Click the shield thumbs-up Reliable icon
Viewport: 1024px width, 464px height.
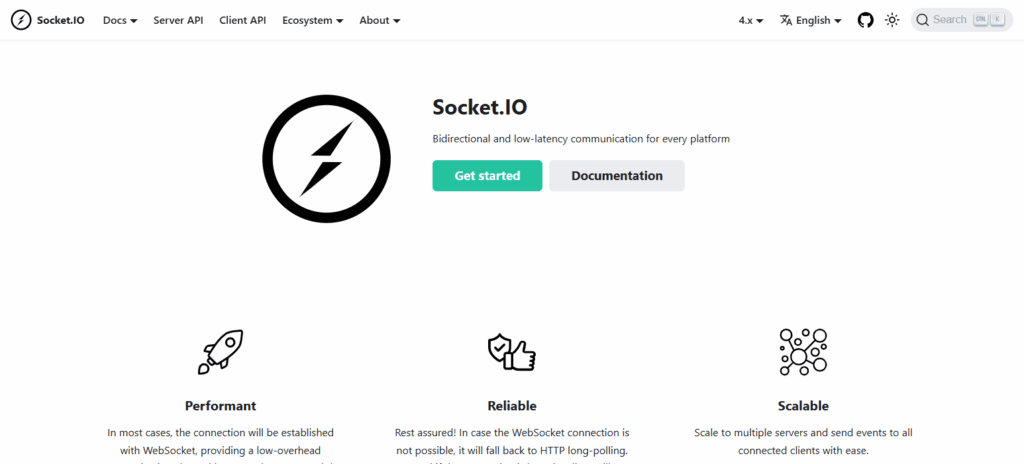click(512, 351)
